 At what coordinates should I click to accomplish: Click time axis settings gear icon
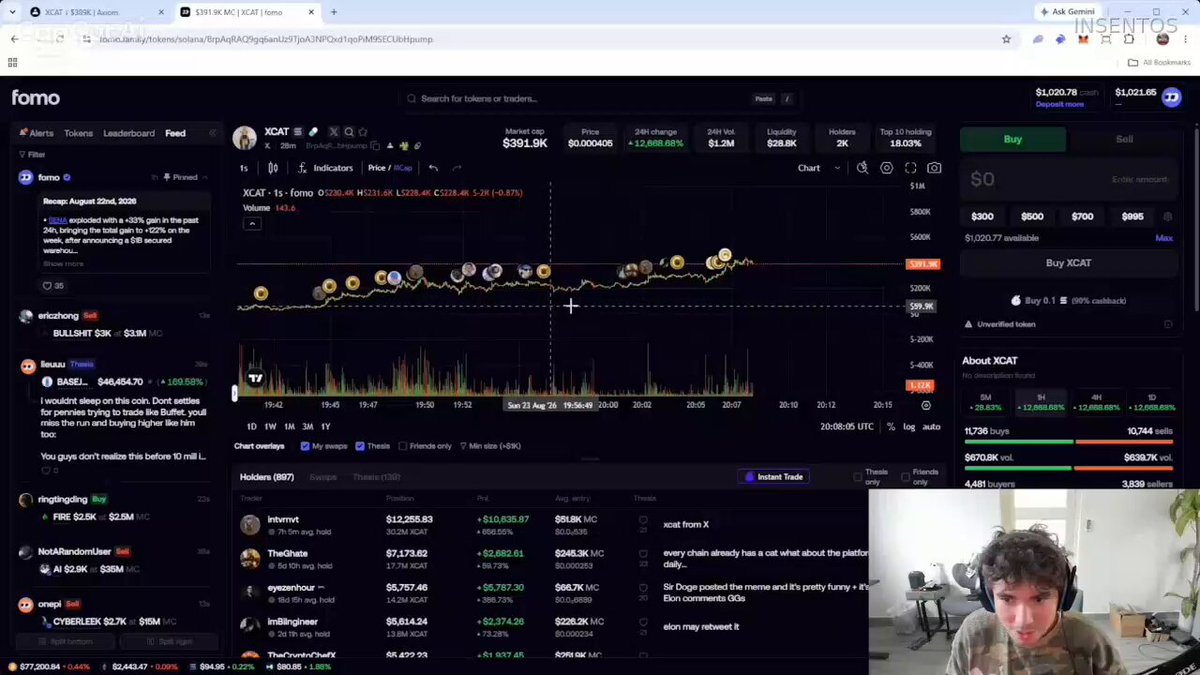[x=926, y=405]
